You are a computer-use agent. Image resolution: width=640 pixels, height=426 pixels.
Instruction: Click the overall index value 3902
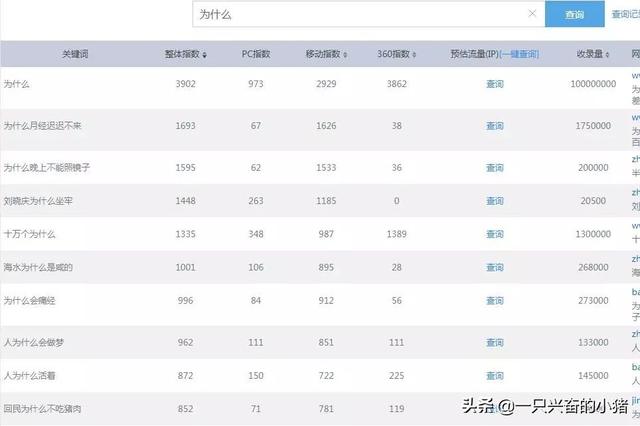point(186,84)
